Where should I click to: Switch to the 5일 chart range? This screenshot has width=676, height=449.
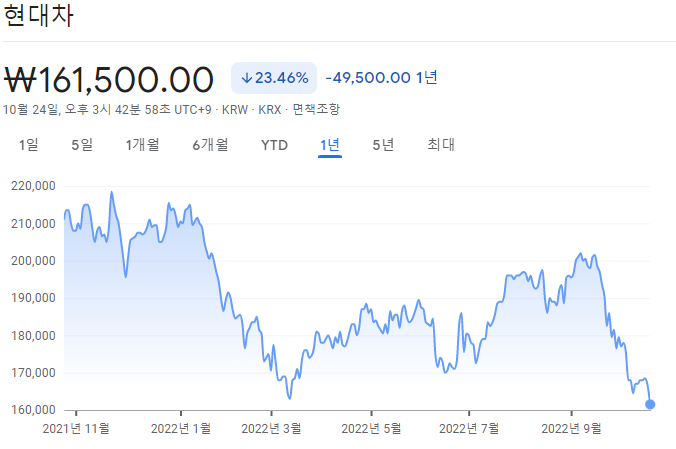click(x=82, y=145)
